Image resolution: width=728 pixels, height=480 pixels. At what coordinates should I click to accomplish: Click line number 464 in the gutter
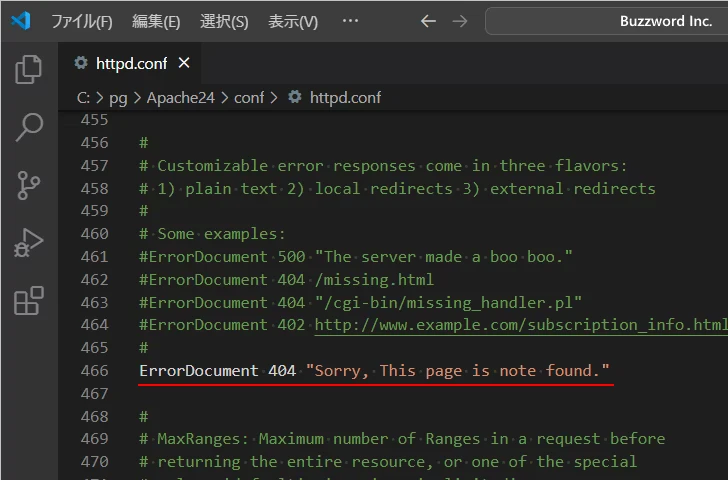tap(95, 324)
